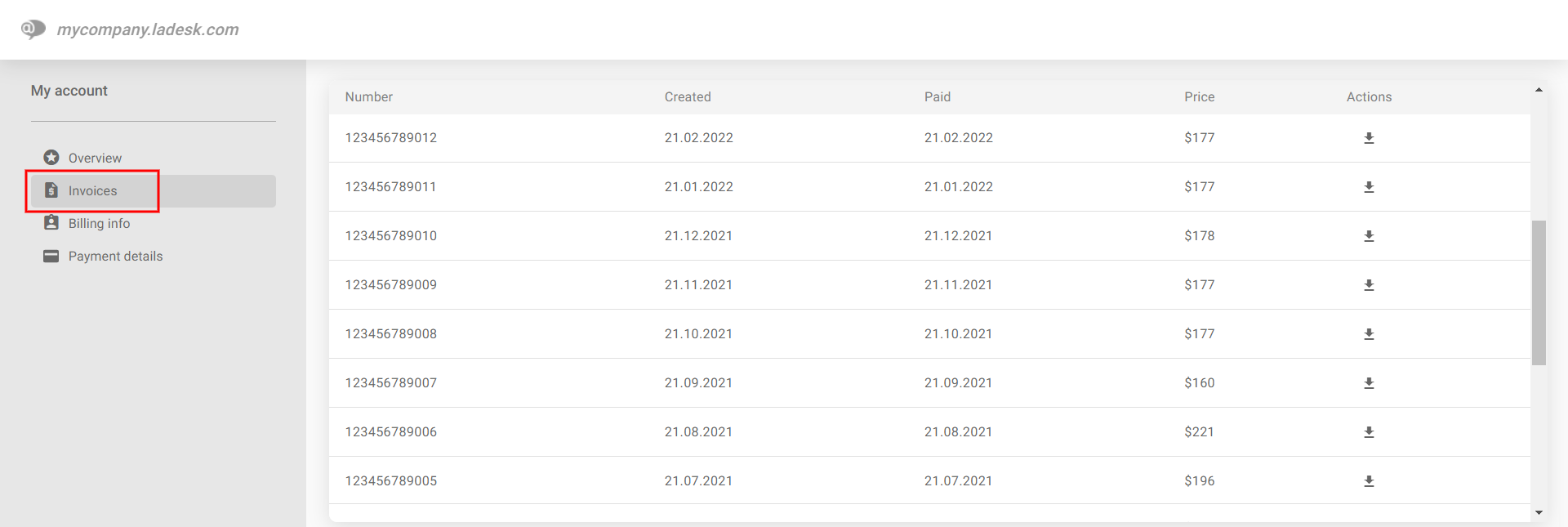Click the Created column header

point(687,97)
